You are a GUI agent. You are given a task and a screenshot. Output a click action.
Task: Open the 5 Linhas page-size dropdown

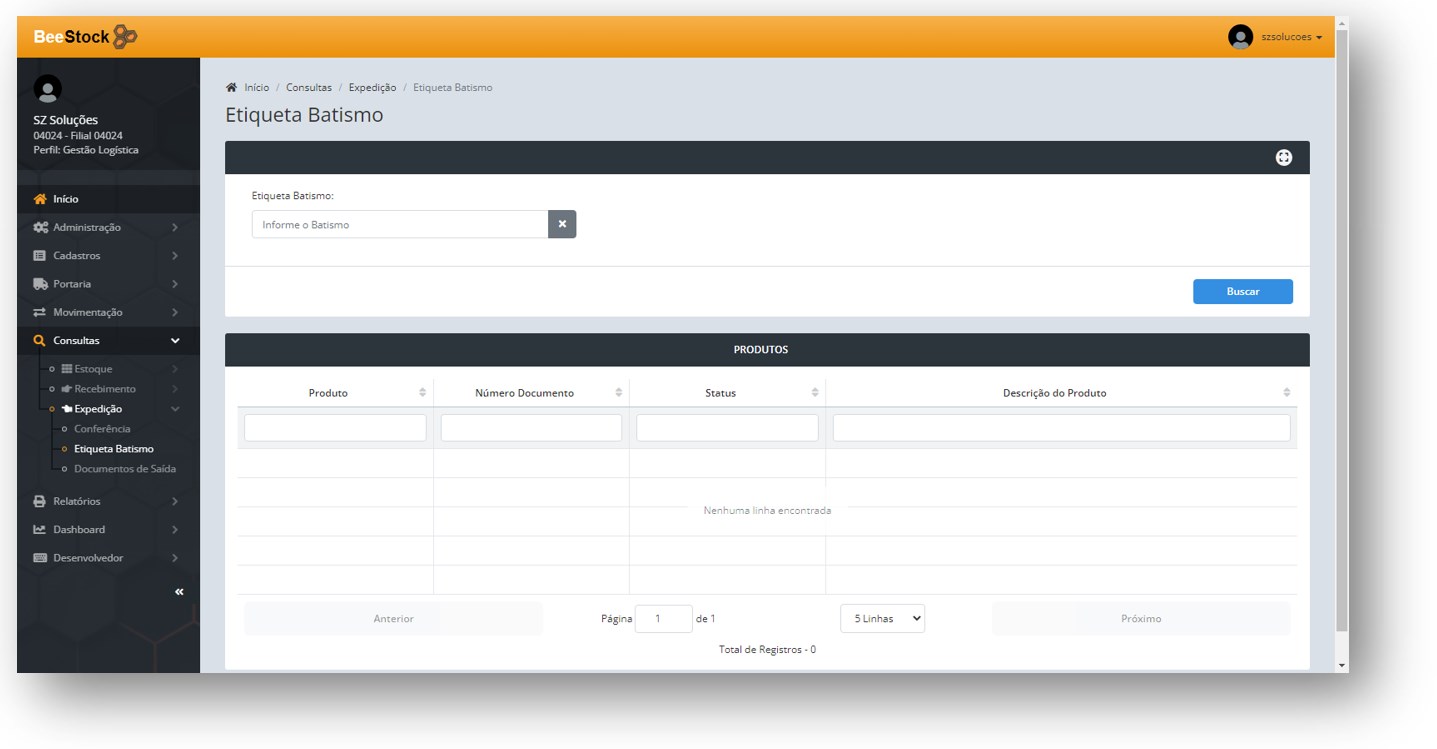(x=882, y=619)
